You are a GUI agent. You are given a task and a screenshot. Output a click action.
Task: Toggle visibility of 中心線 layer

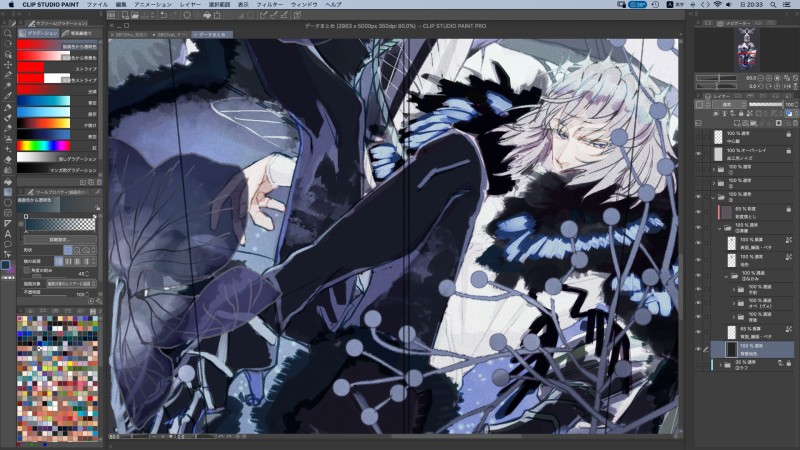click(698, 136)
